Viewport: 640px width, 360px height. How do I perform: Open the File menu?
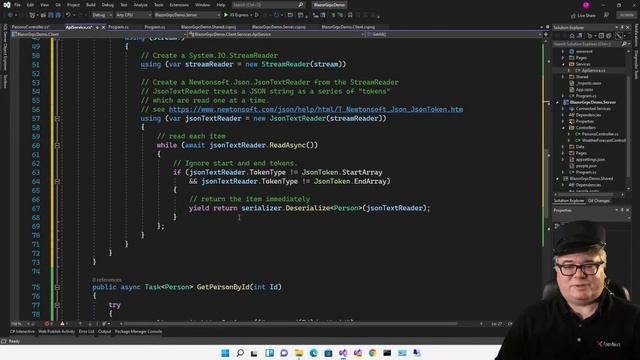tap(17, 5)
